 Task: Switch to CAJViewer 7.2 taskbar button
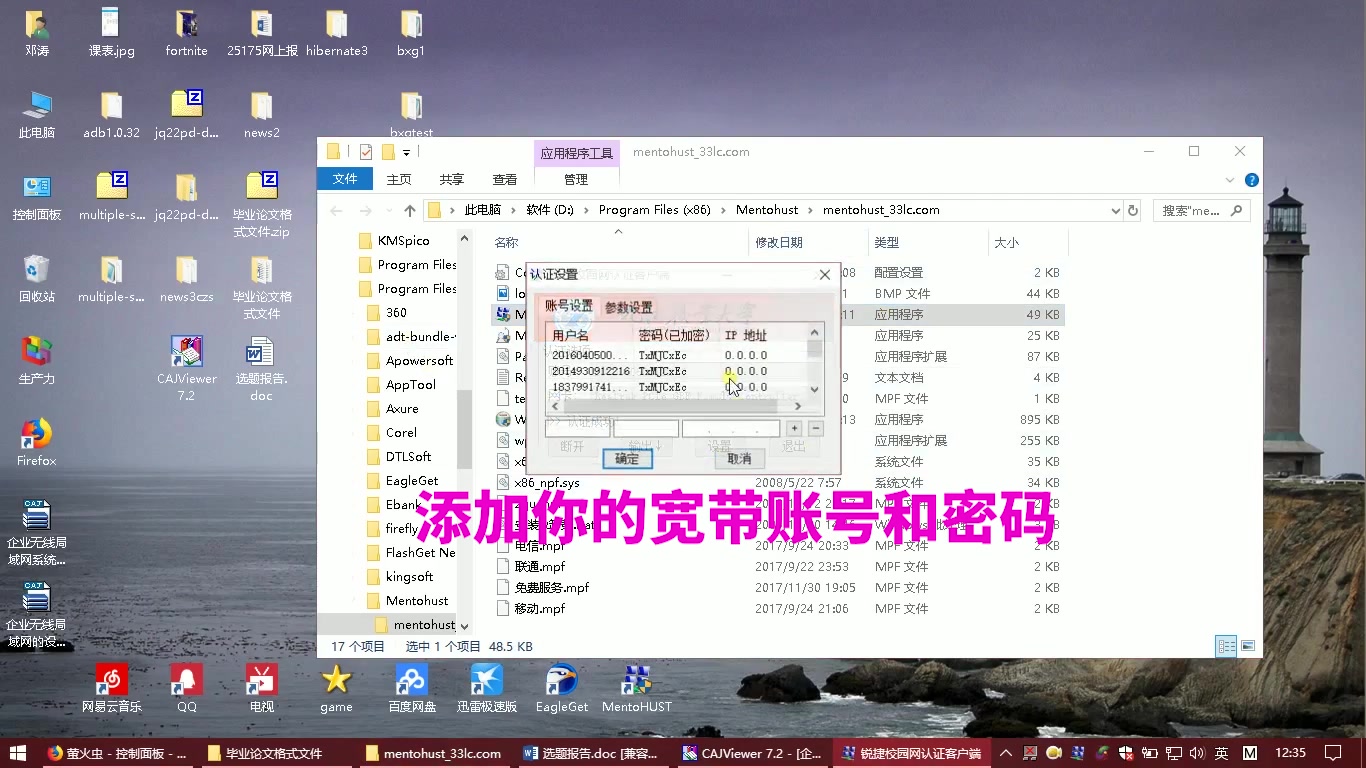[751, 753]
